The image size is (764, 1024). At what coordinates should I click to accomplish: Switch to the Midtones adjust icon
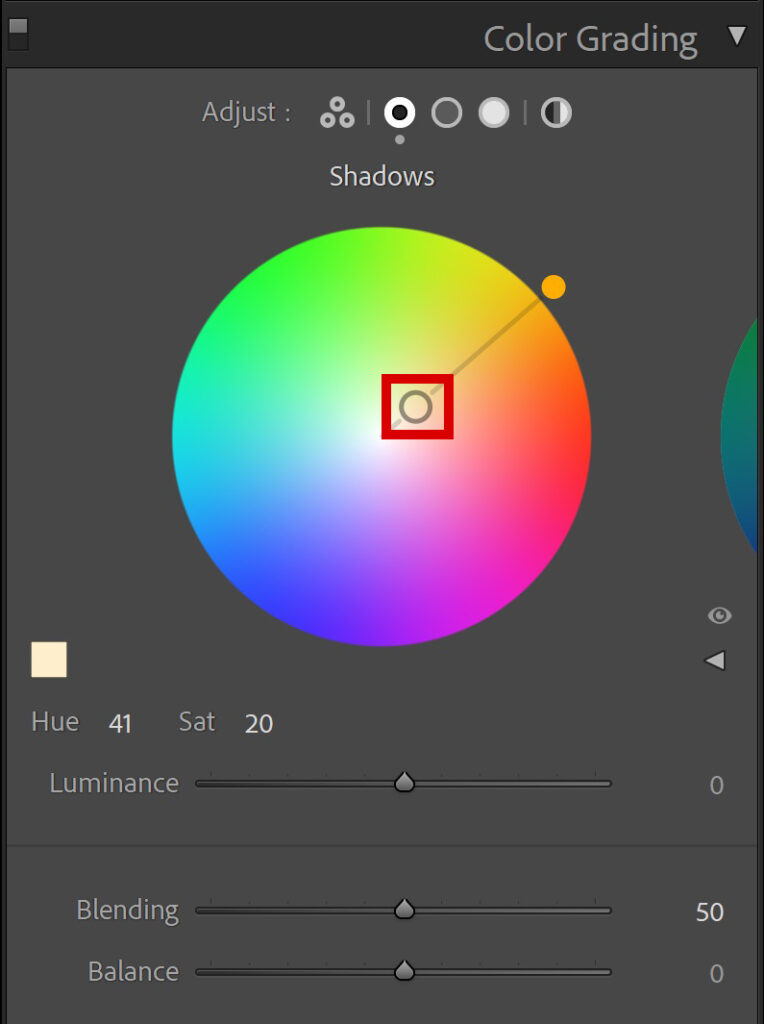point(447,112)
